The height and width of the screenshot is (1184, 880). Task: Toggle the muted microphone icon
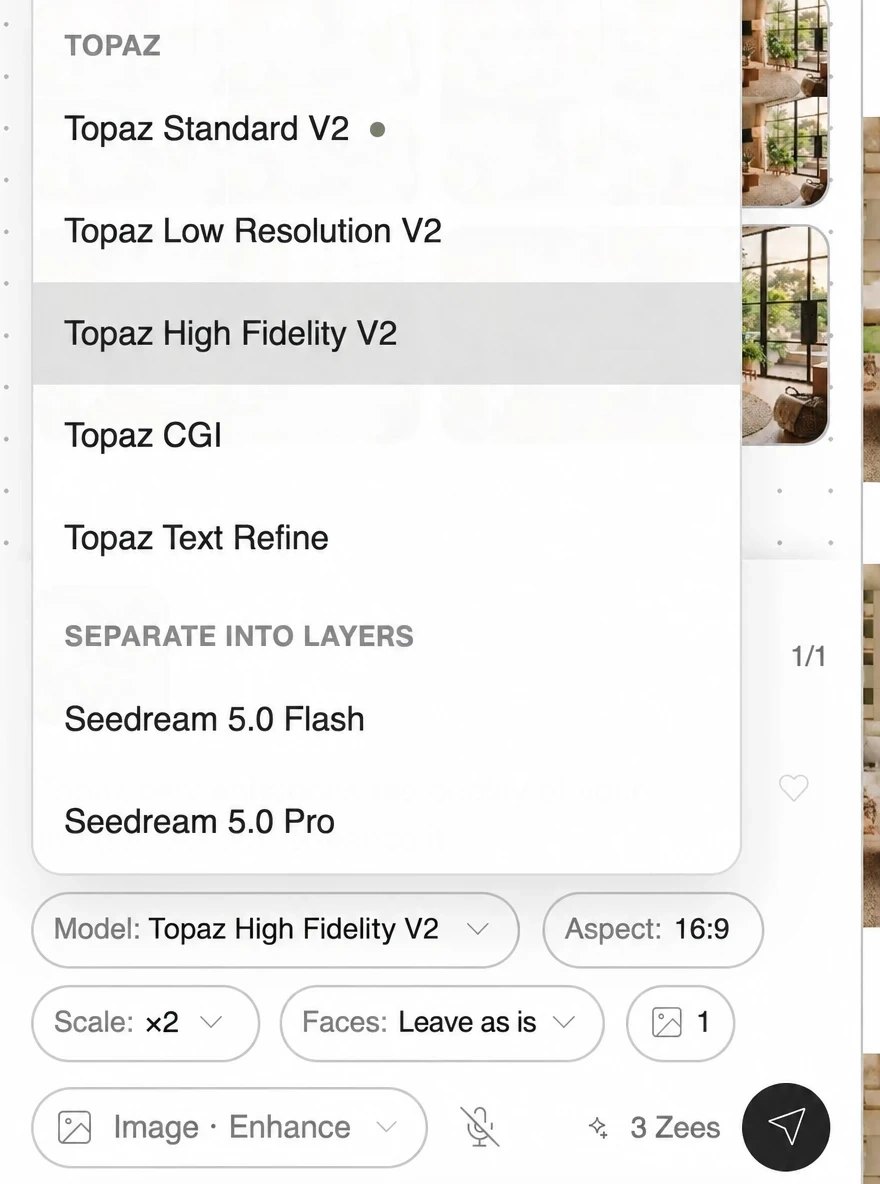pyautogui.click(x=481, y=1127)
